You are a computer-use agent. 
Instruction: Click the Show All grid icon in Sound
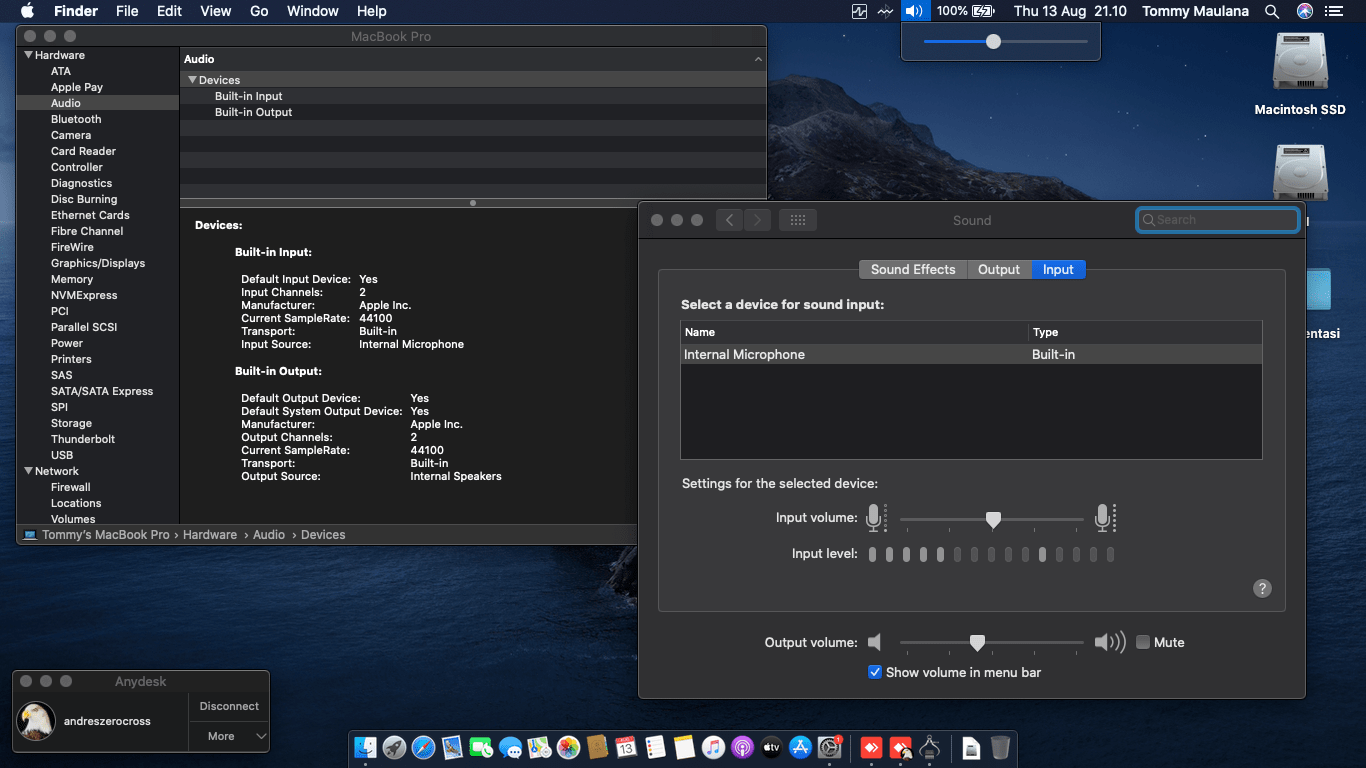click(x=797, y=220)
